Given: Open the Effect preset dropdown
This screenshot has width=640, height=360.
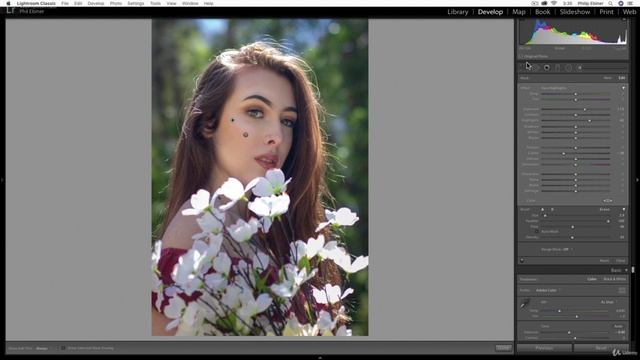Looking at the screenshot, I should click(x=554, y=88).
